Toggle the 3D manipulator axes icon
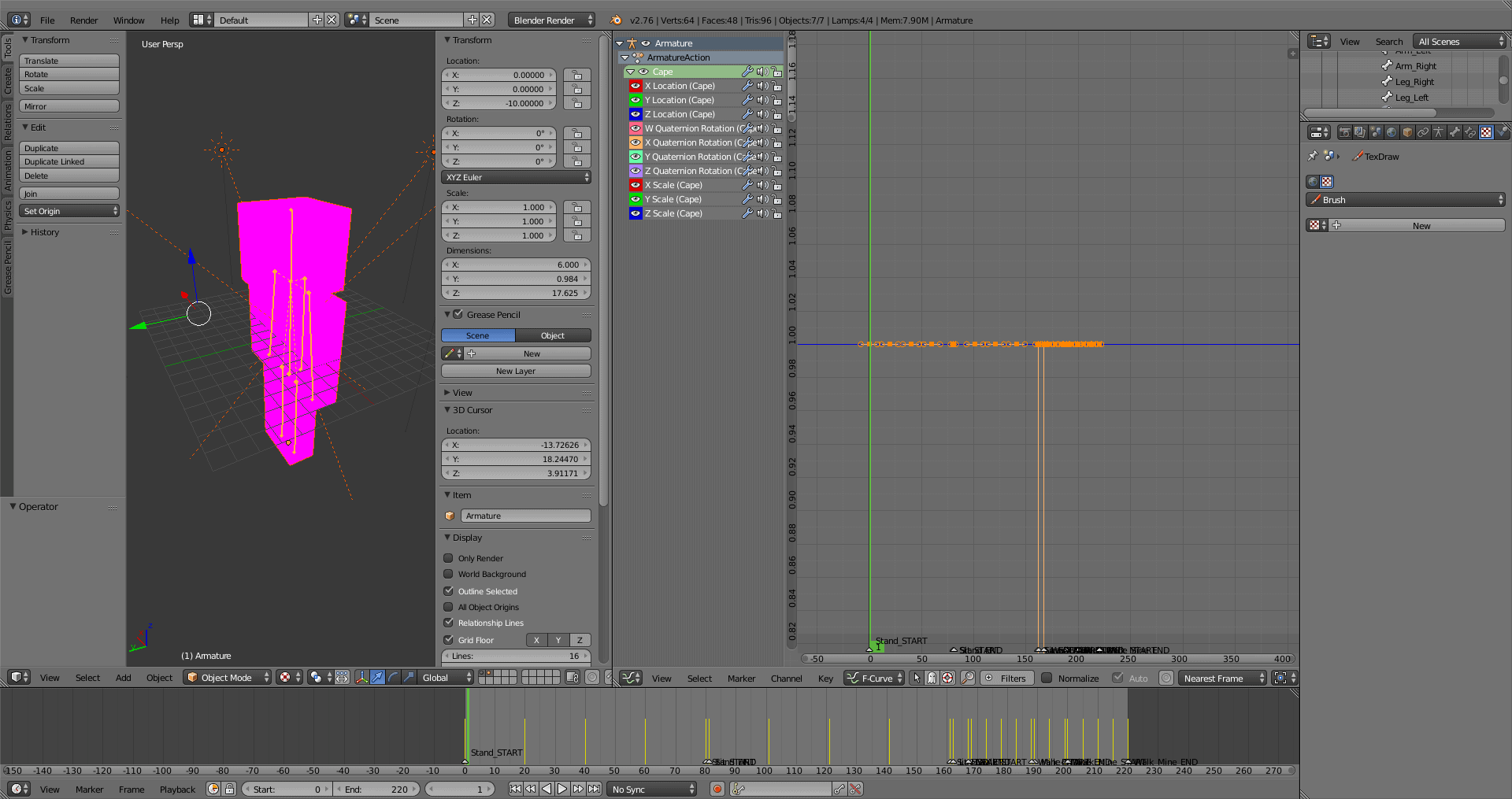1512x799 pixels. pos(361,677)
